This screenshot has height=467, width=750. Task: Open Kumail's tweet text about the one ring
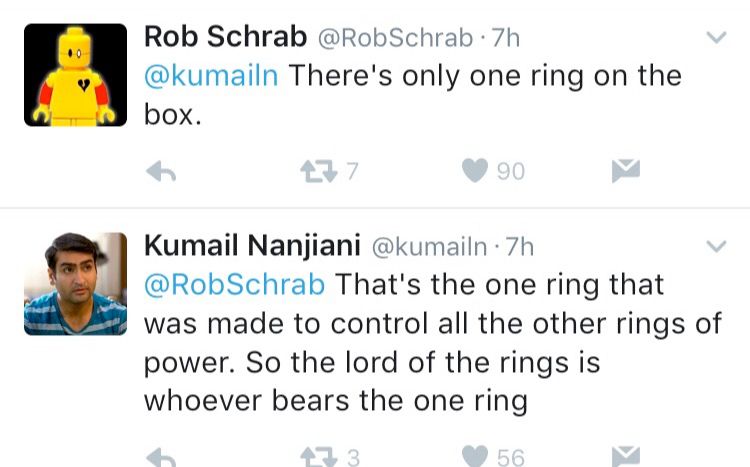pyautogui.click(x=400, y=342)
